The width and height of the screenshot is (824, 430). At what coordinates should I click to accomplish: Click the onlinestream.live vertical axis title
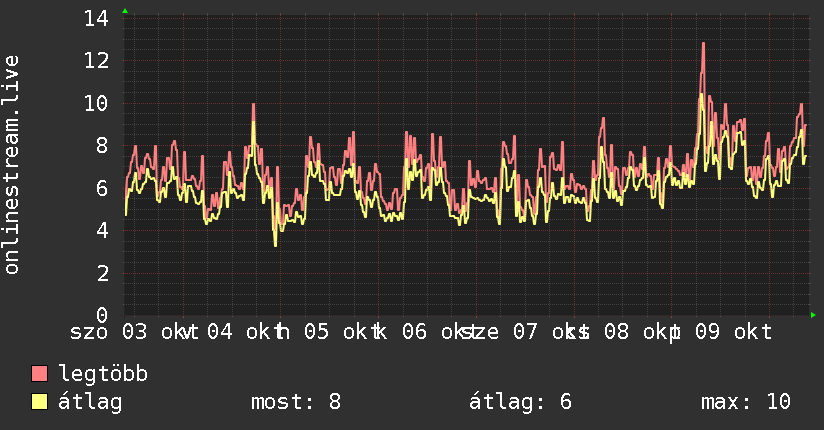coord(12,165)
